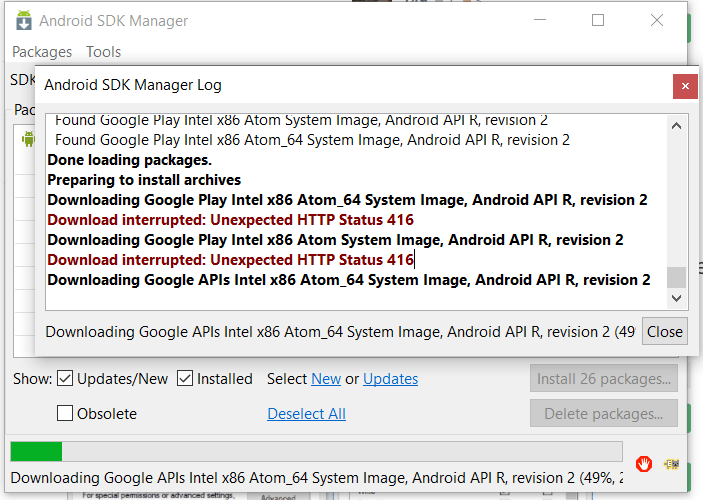703x500 pixels.
Task: Click the Android SDK Manager title icon
Action: 24,20
